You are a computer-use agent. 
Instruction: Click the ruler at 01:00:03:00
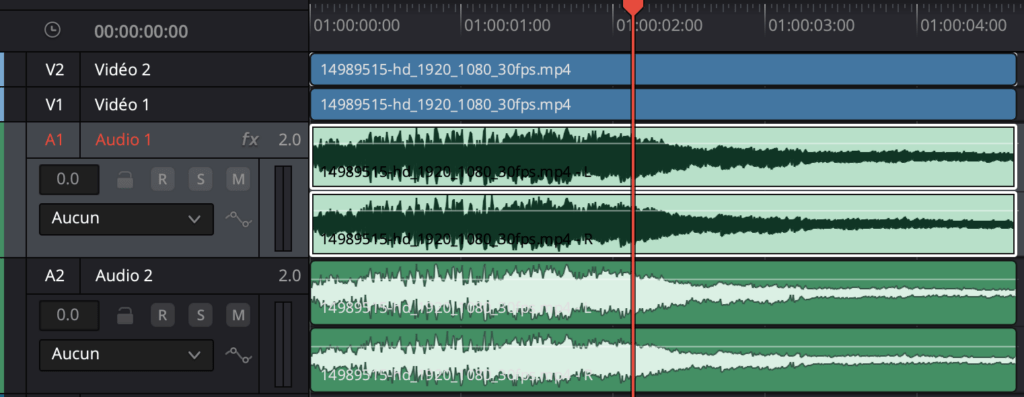click(x=811, y=26)
